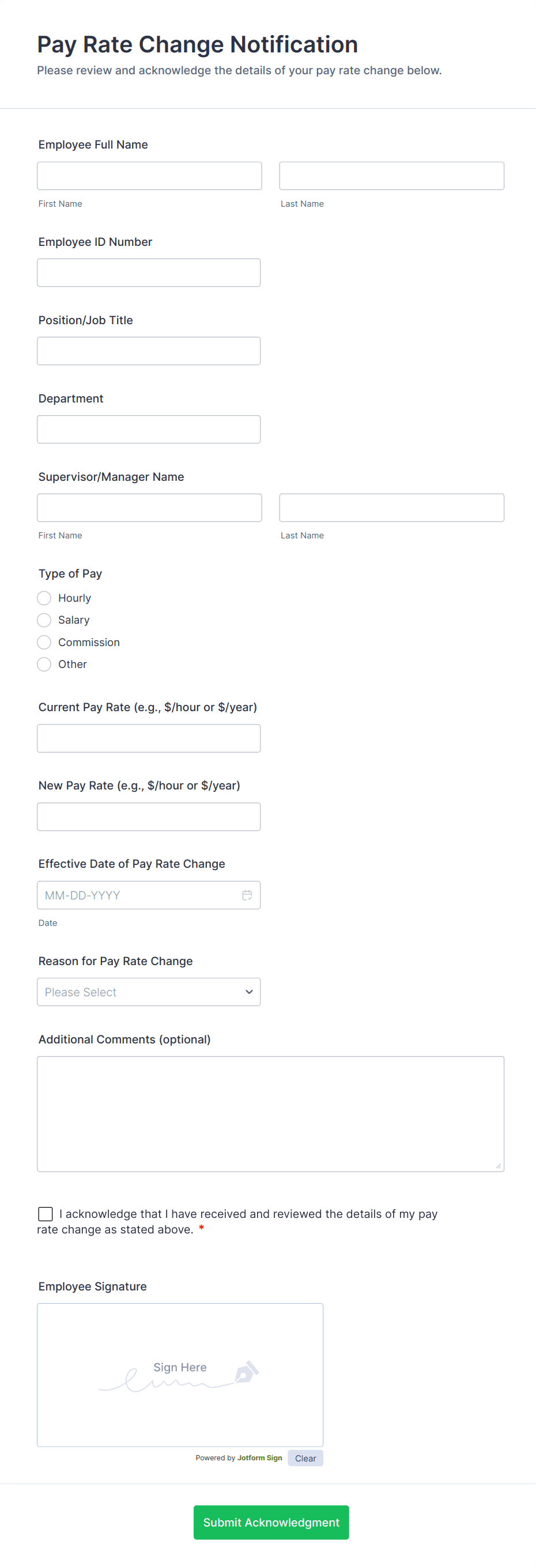536x1568 pixels.
Task: Click the supervisor Last Name field
Action: 392,508
